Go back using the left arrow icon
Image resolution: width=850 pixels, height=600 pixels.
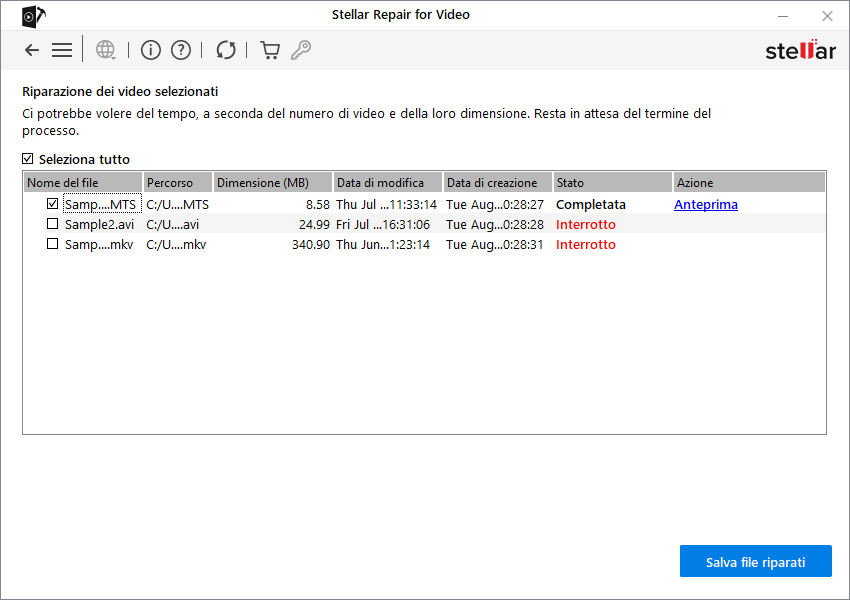pos(32,50)
